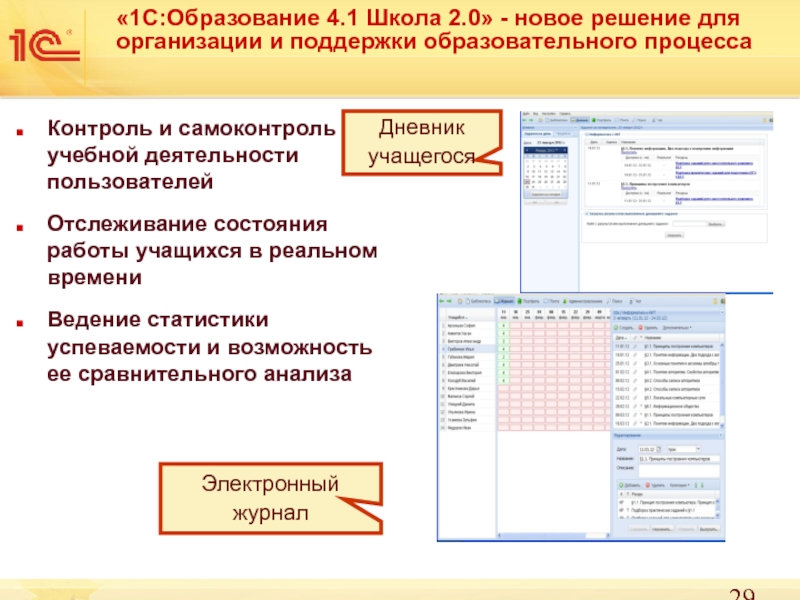
Task: Click home icon in journal window toolbar
Action: tap(459, 301)
